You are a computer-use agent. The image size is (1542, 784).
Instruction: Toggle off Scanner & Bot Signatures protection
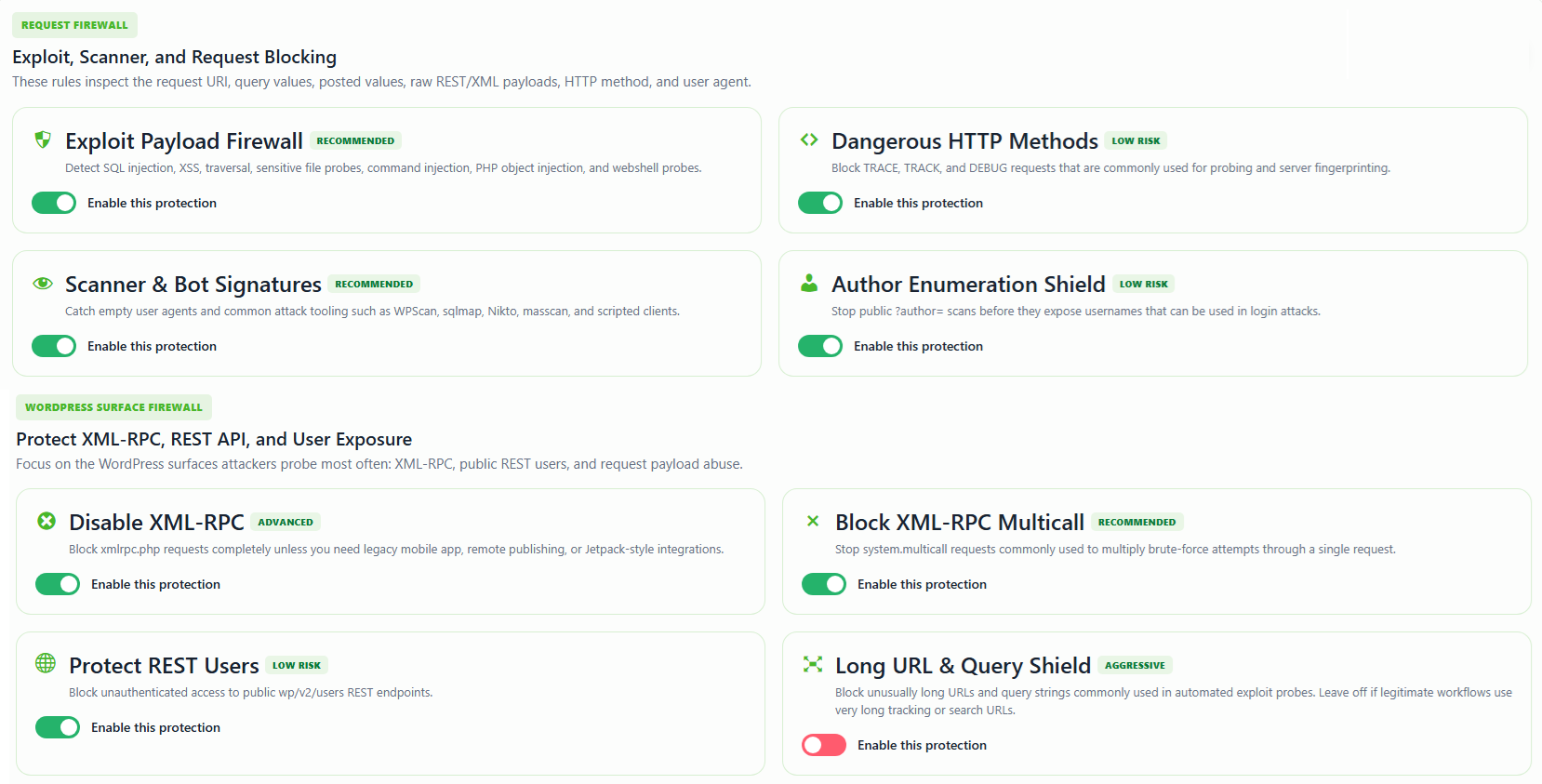[54, 346]
